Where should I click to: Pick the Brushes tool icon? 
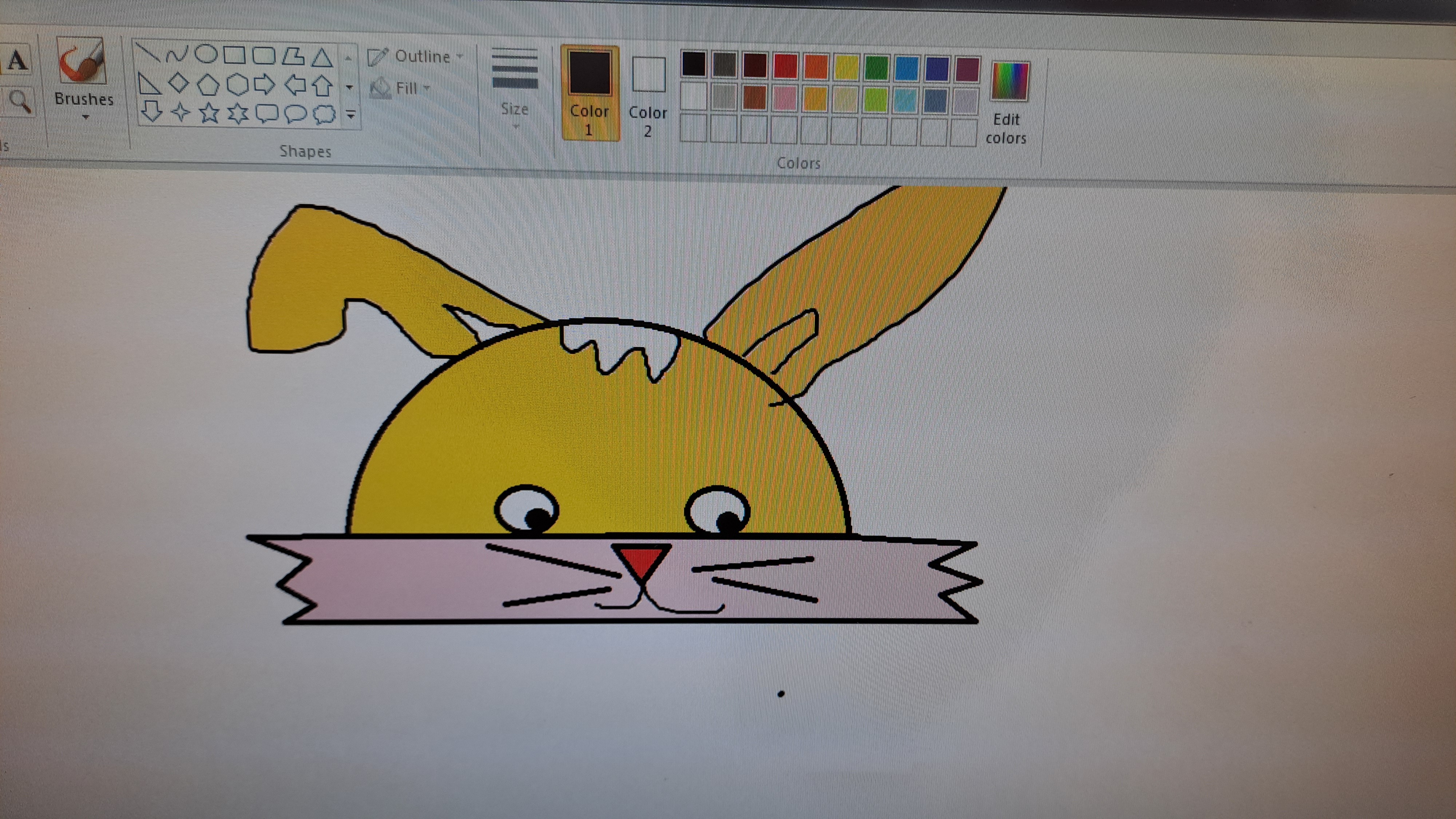point(82,60)
